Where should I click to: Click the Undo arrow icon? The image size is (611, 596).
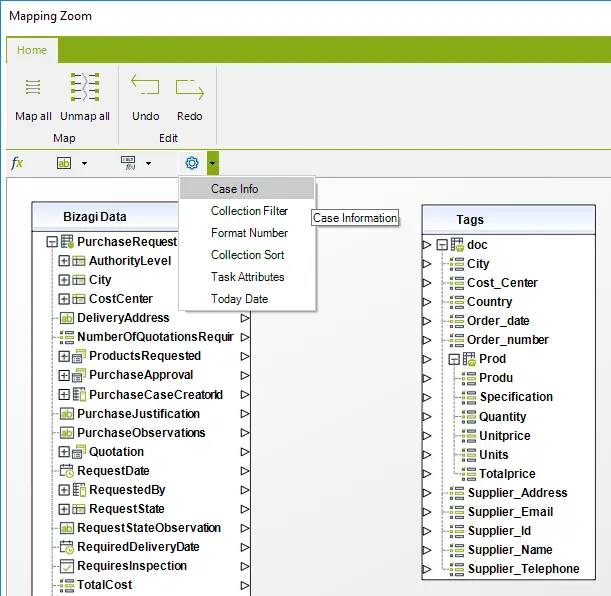coord(145,85)
